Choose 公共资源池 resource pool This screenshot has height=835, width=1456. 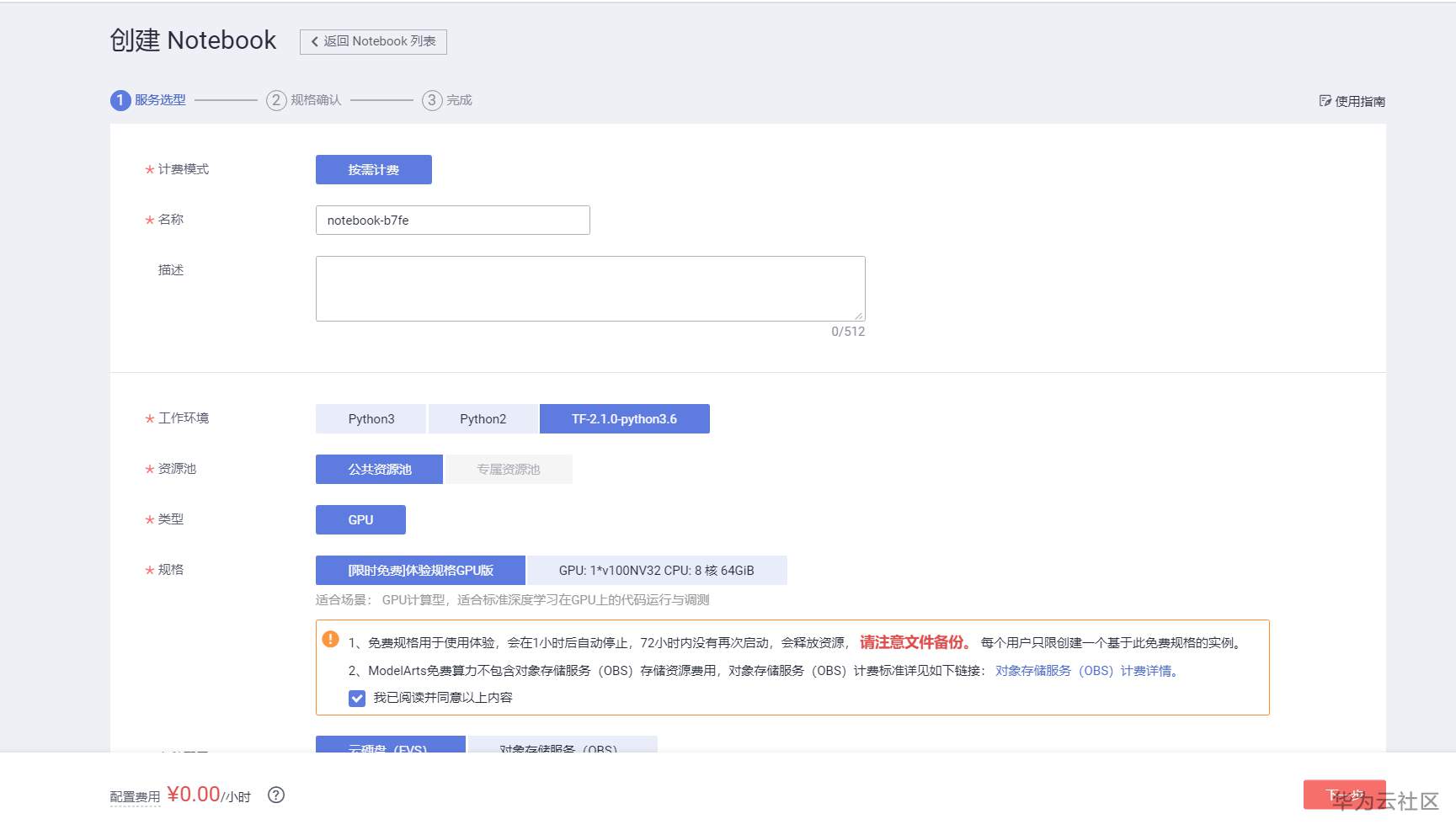click(380, 469)
